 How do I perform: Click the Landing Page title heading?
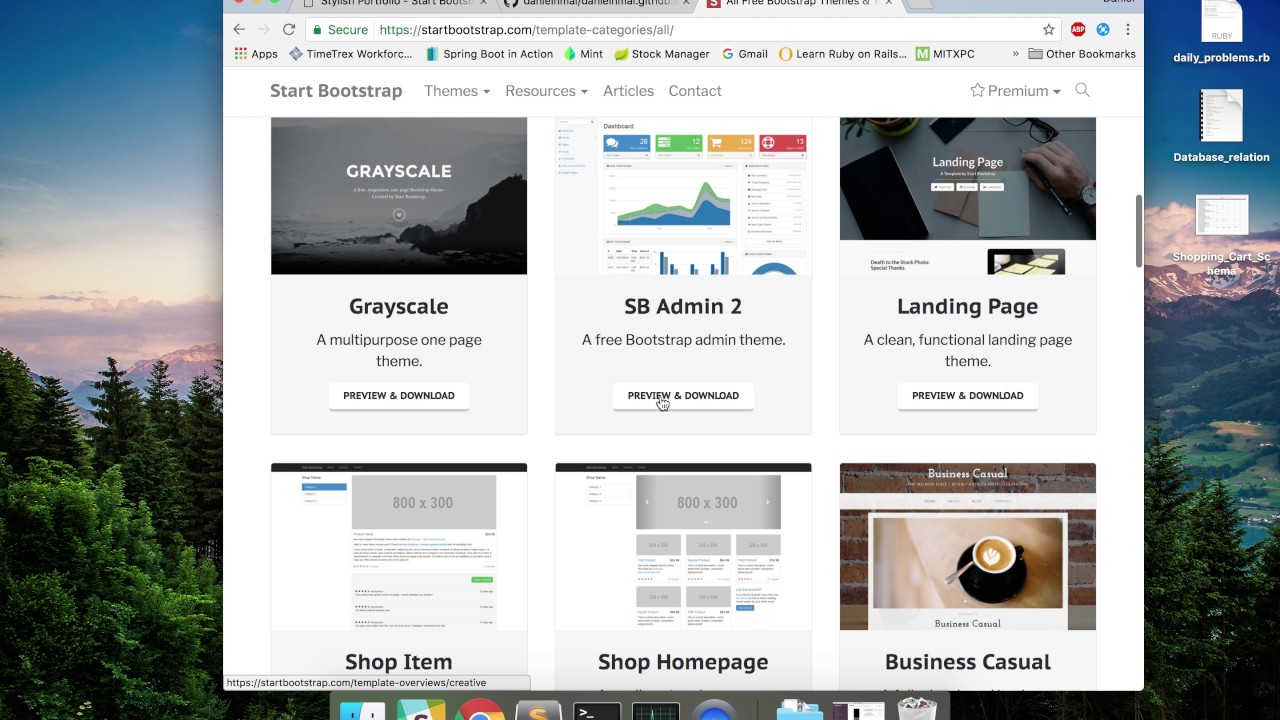[968, 306]
